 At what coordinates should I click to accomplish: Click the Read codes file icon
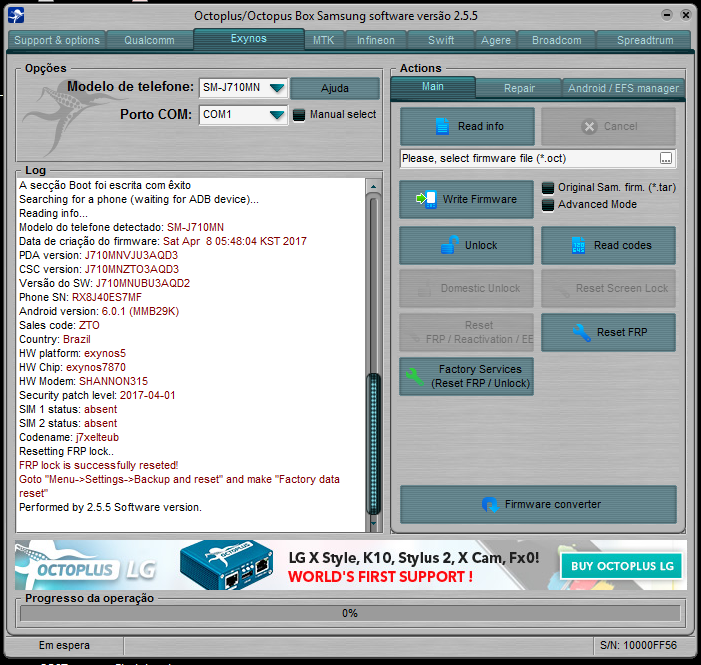pyautogui.click(x=579, y=245)
